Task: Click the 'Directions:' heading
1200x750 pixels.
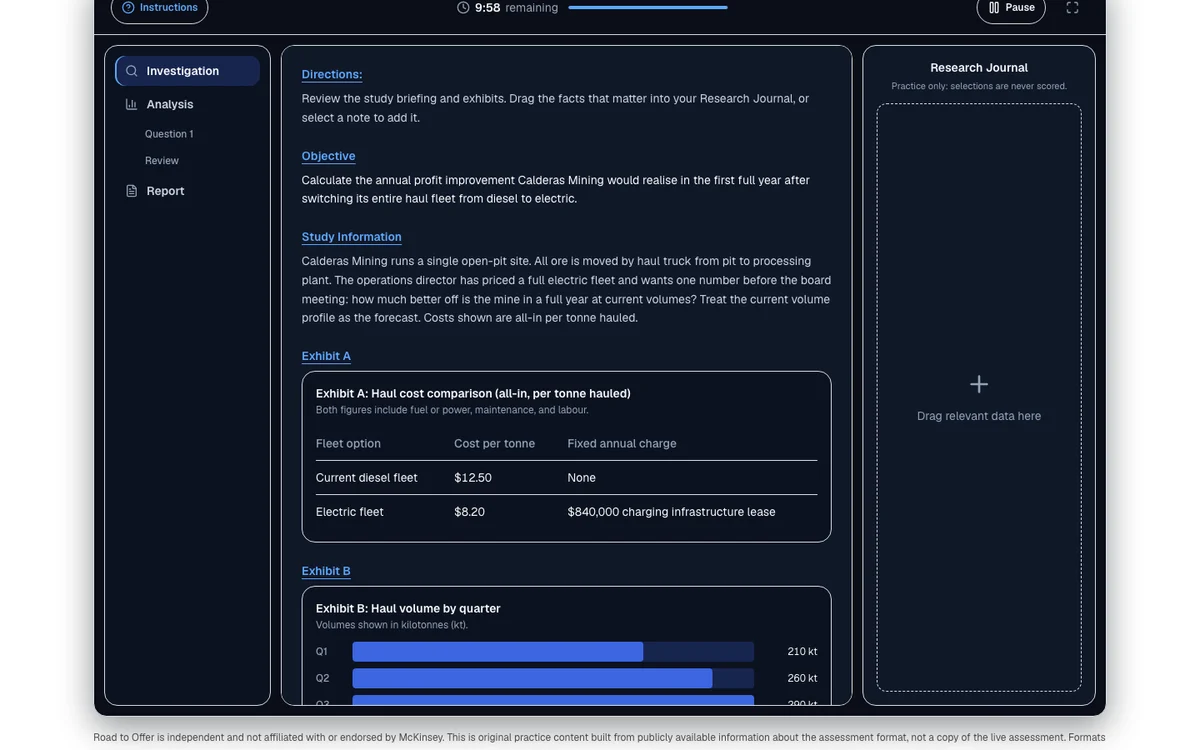Action: tap(332, 74)
